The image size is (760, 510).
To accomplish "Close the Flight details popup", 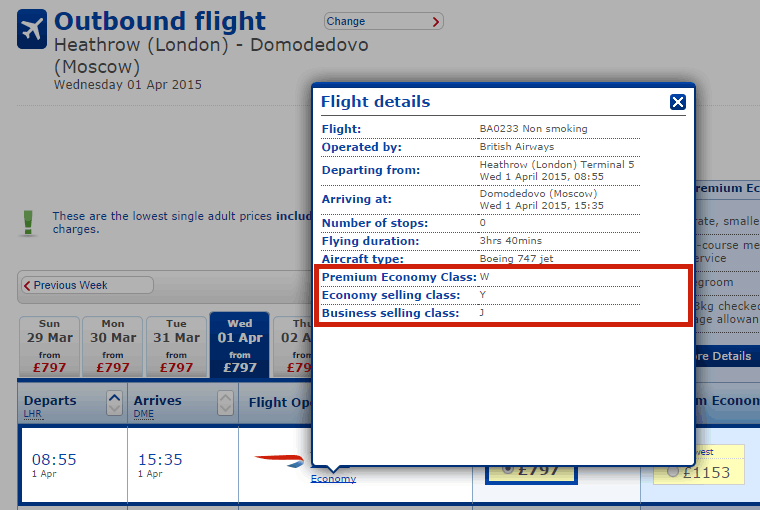I will point(678,102).
